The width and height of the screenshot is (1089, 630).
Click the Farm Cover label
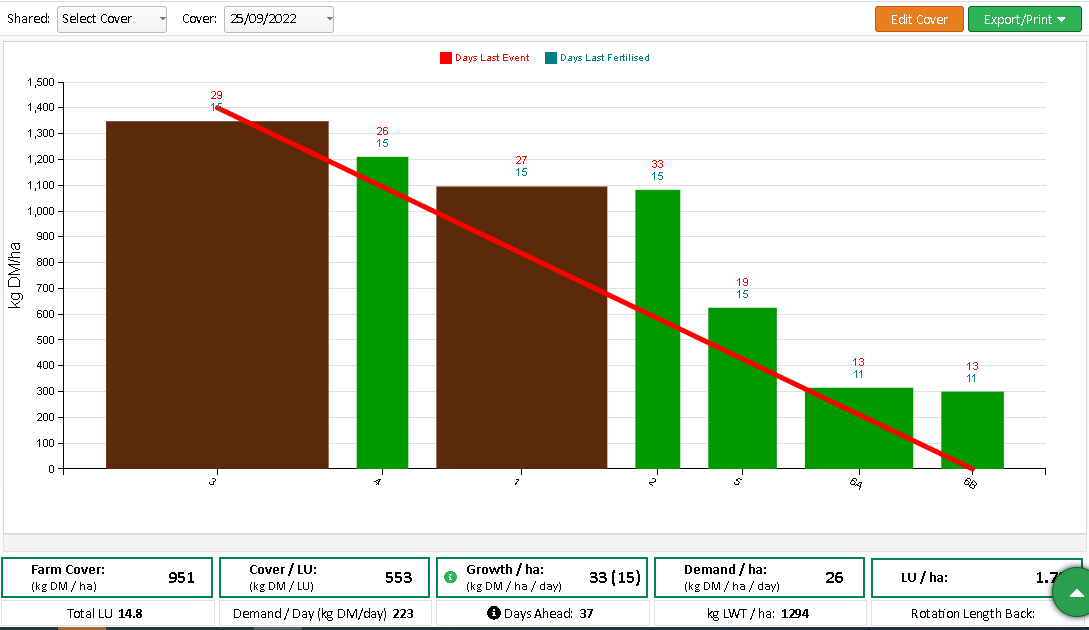point(67,570)
